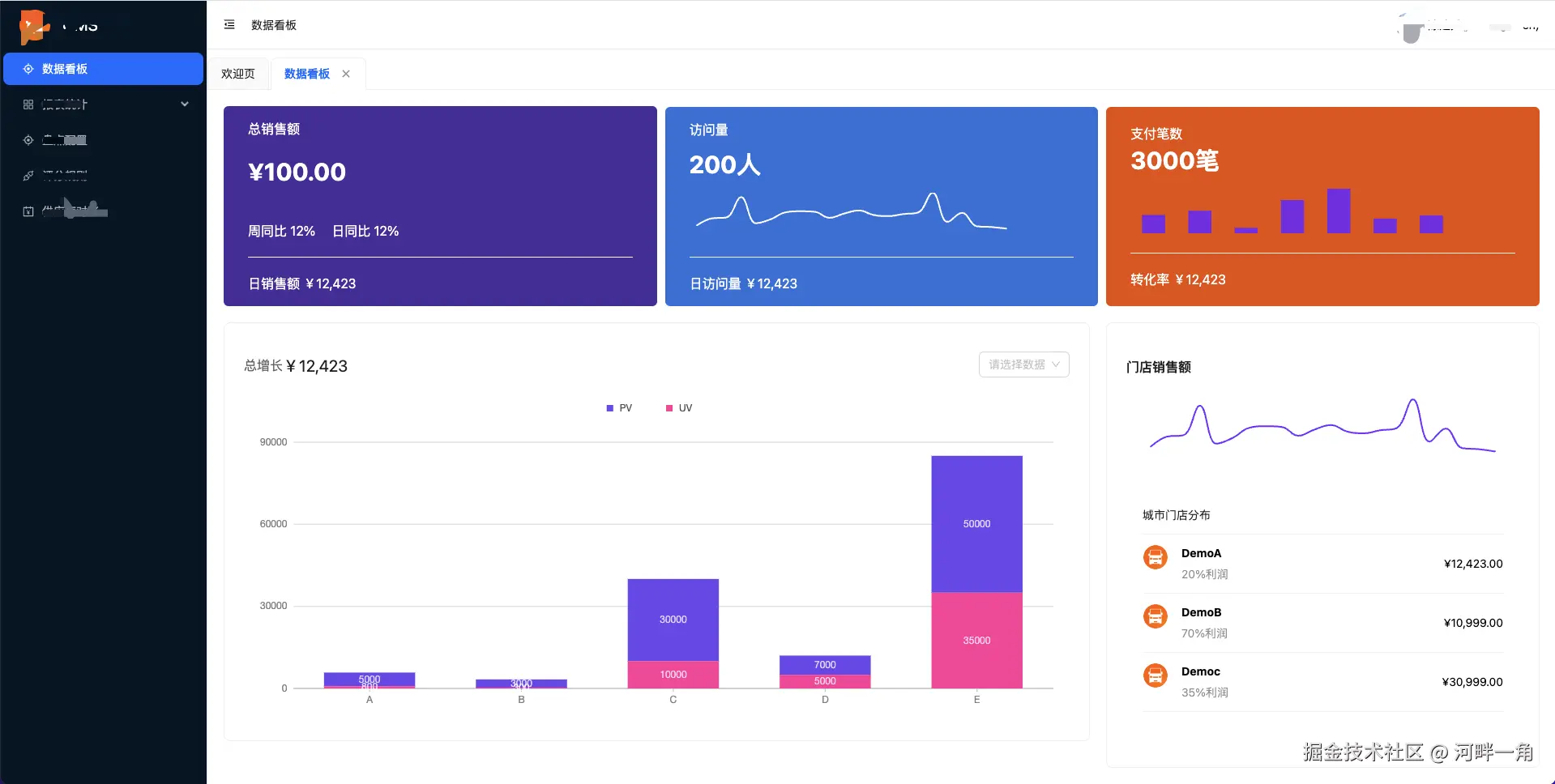Screen dimensions: 1555x784
Task: Click the rocket icon in sidebar
Action: 28,176
